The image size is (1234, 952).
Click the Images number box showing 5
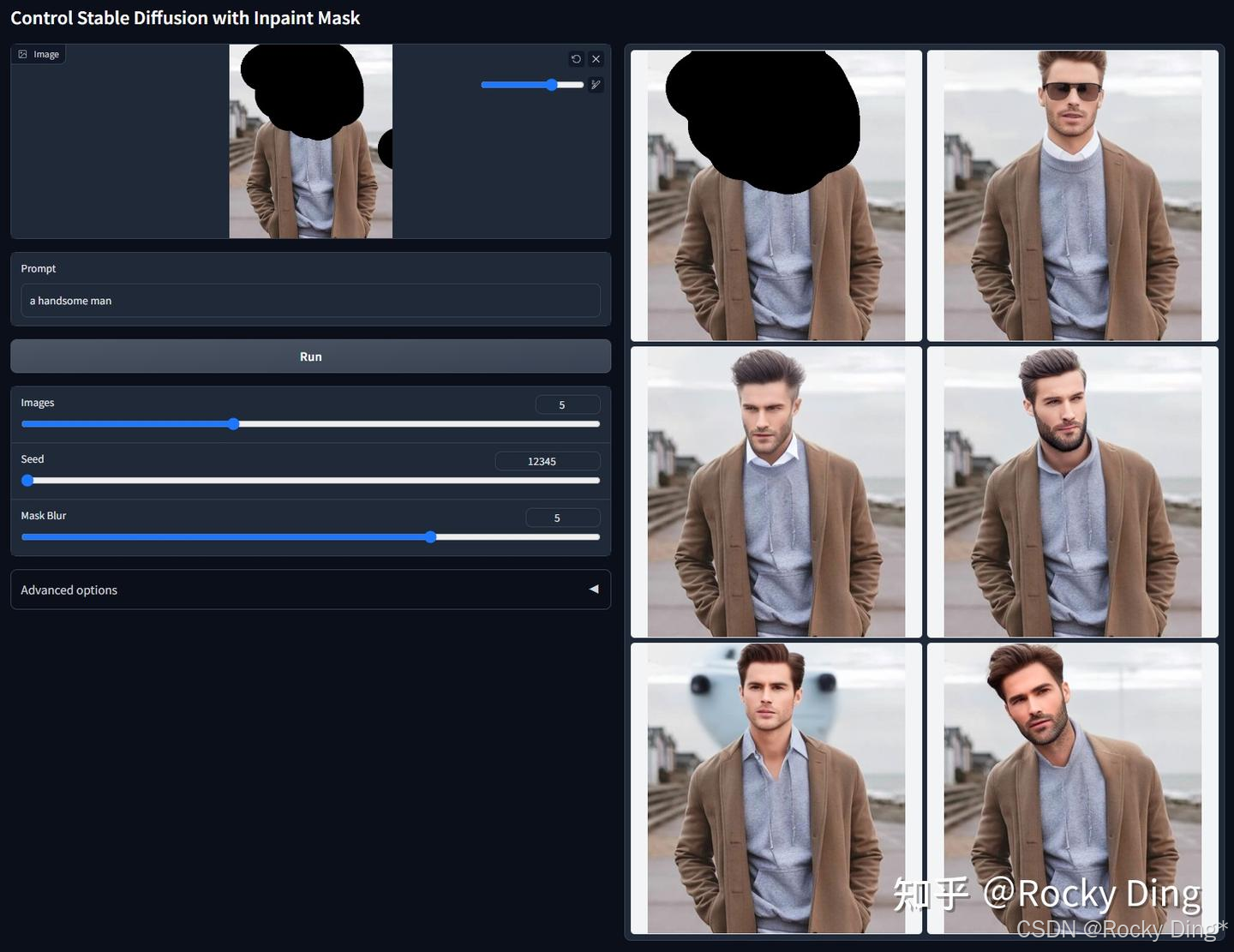[567, 404]
